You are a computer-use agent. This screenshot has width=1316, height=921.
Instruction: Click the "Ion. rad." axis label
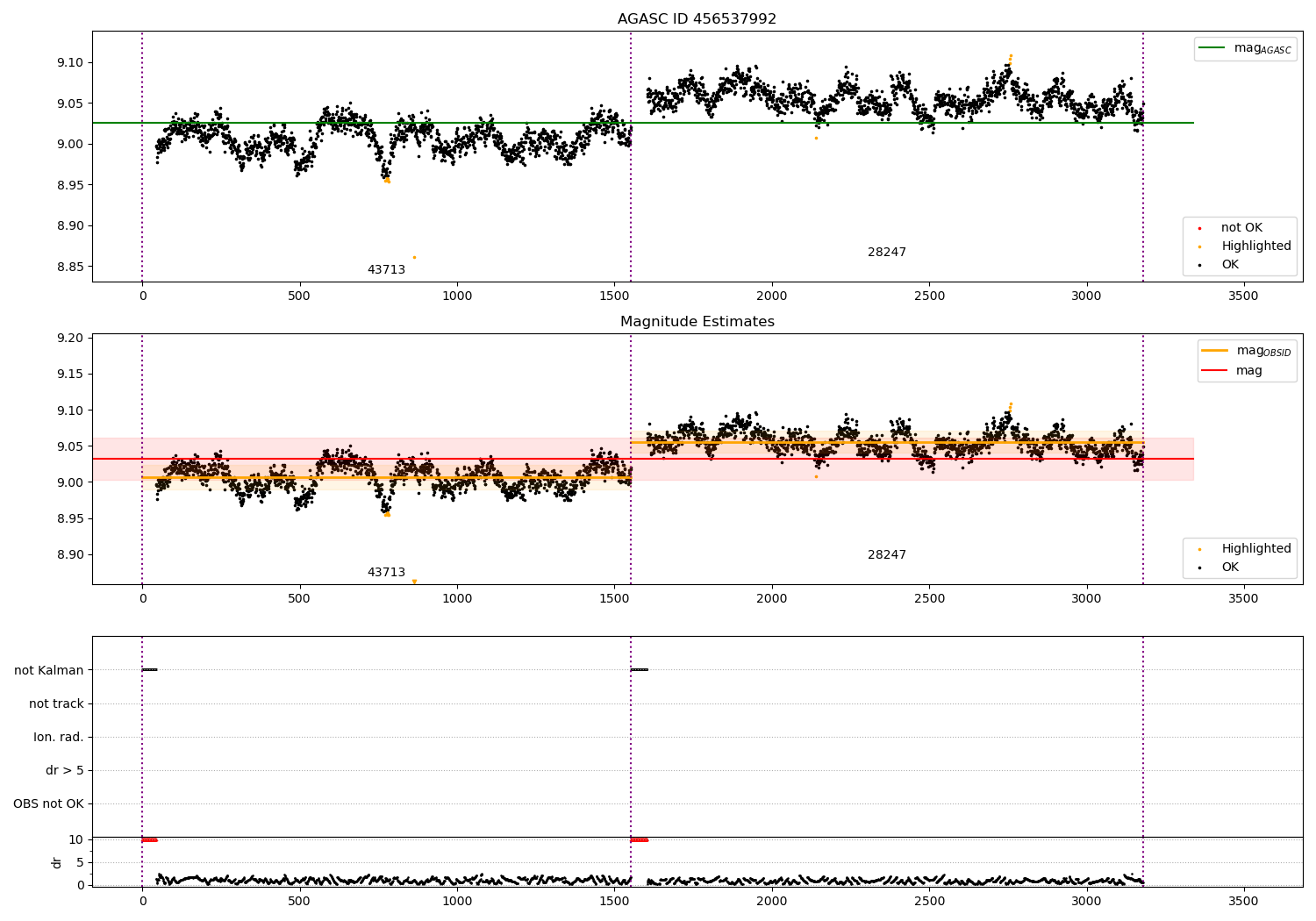pos(59,738)
